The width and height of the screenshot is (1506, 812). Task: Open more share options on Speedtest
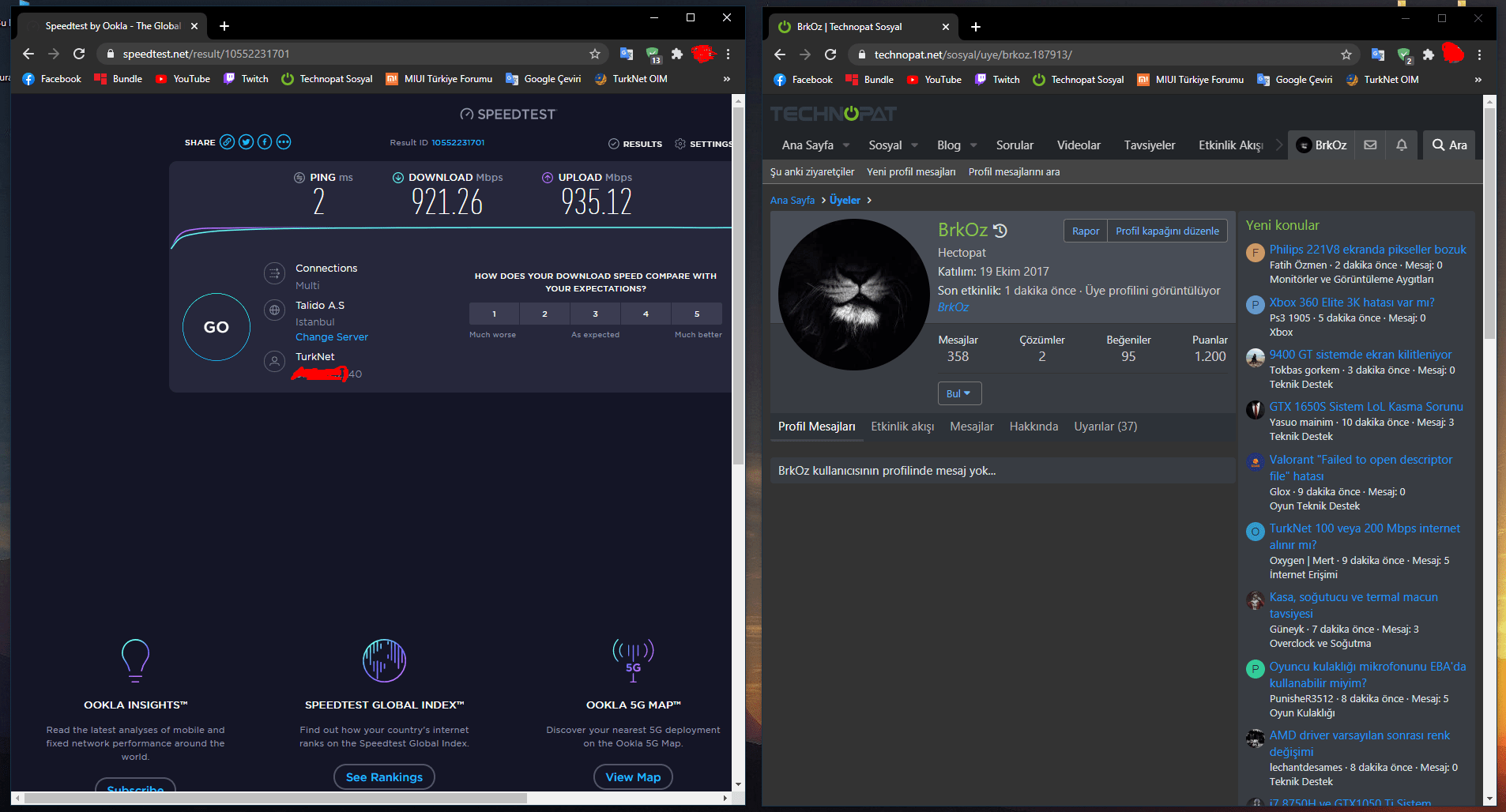coord(284,142)
